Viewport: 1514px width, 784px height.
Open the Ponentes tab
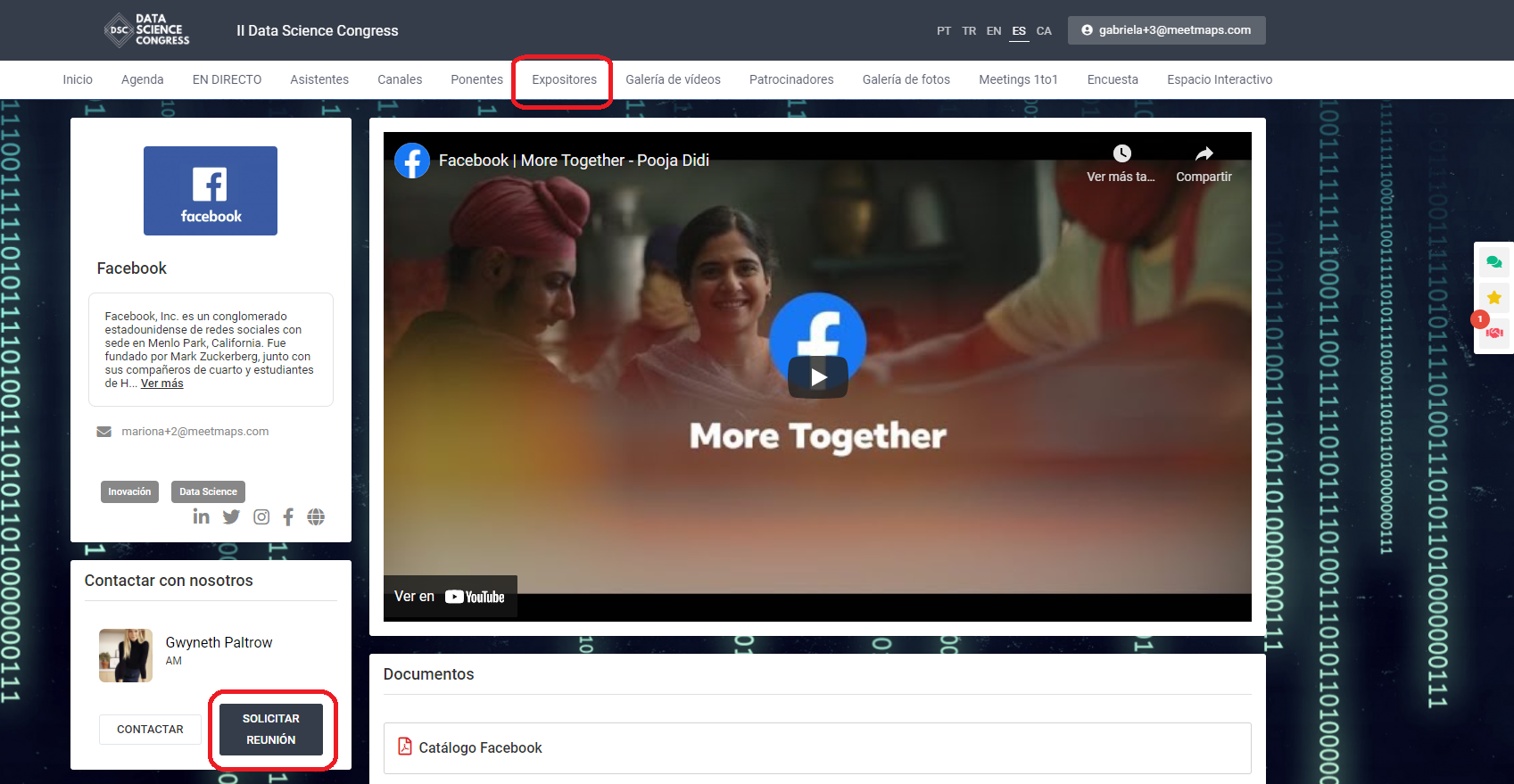(x=476, y=79)
